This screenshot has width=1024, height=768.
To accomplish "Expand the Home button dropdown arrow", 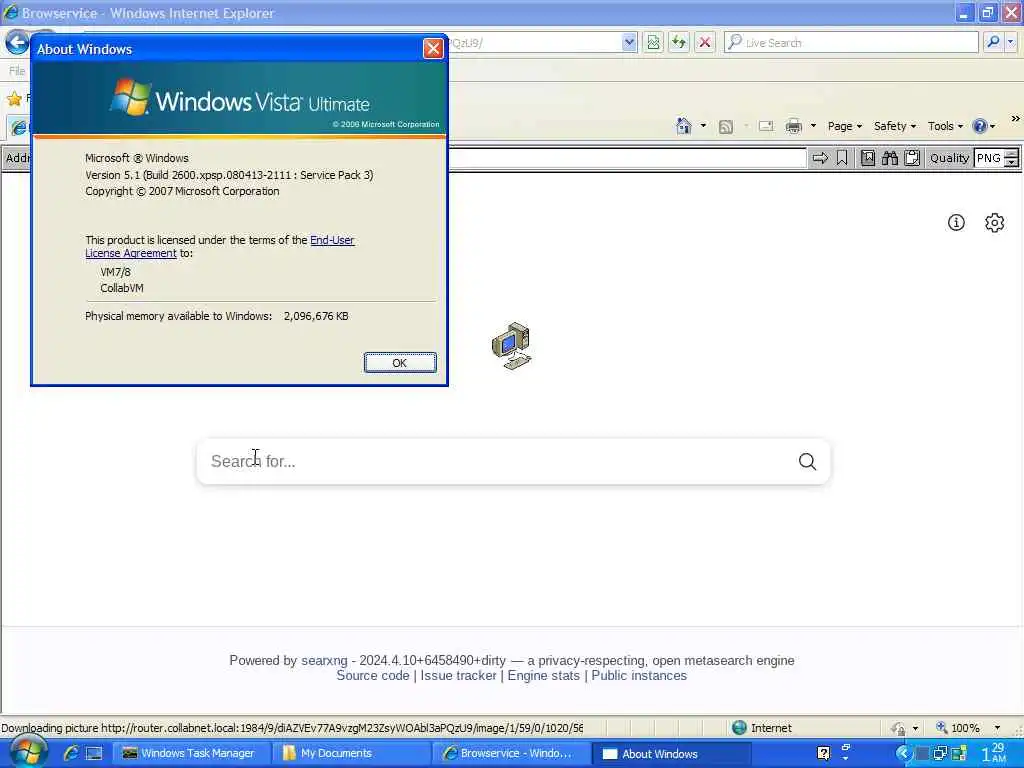I will pos(703,125).
